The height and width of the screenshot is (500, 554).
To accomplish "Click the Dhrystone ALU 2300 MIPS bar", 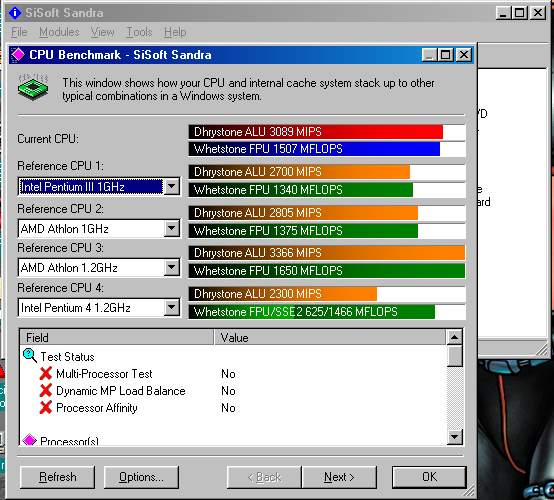I will [327, 294].
